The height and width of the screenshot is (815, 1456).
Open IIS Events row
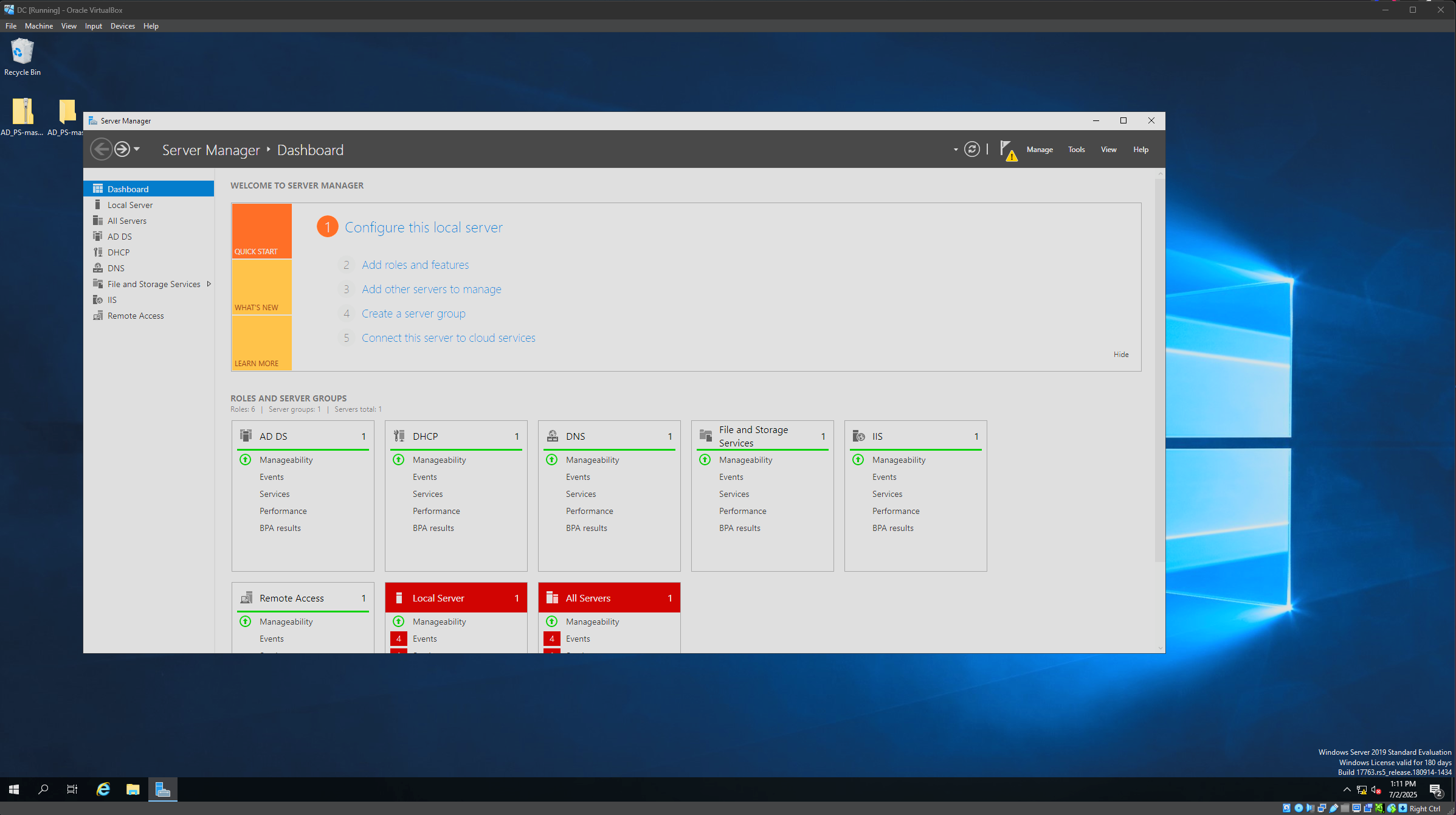(884, 477)
